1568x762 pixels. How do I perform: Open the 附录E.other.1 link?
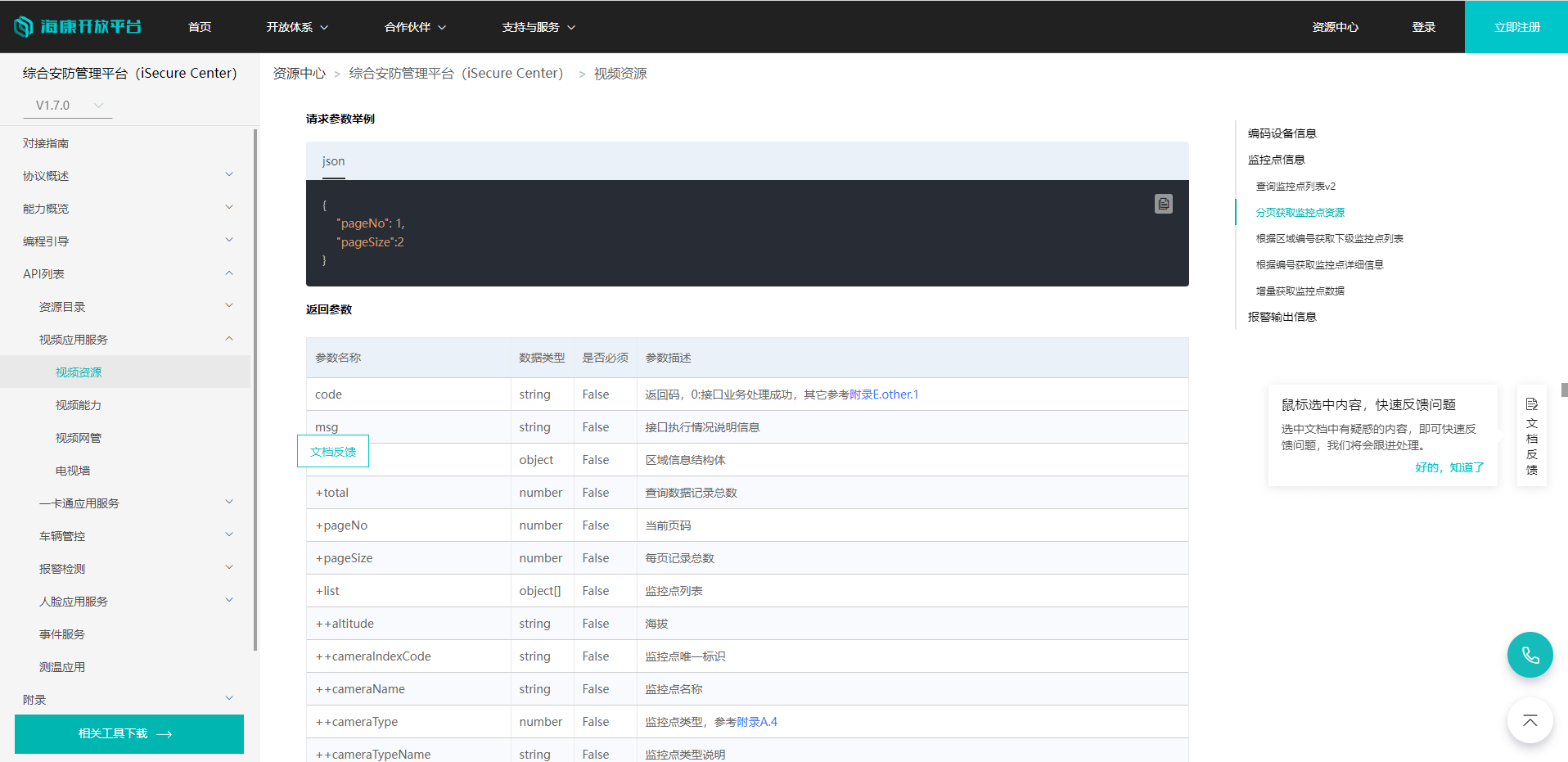(884, 395)
